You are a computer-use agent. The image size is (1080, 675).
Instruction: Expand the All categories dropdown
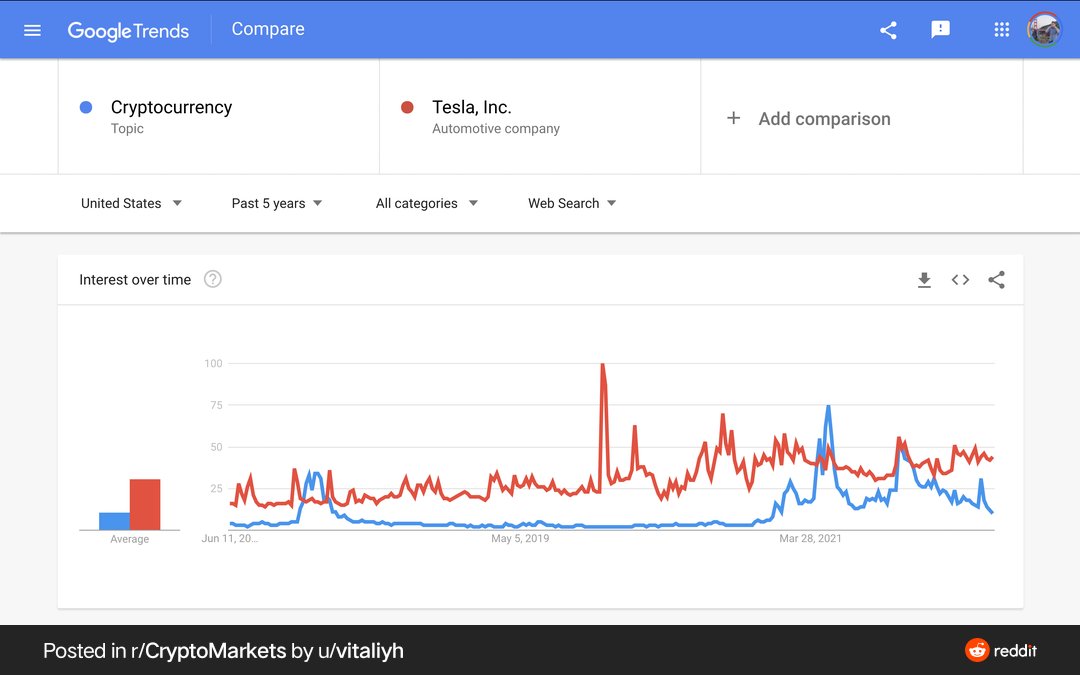pos(426,203)
